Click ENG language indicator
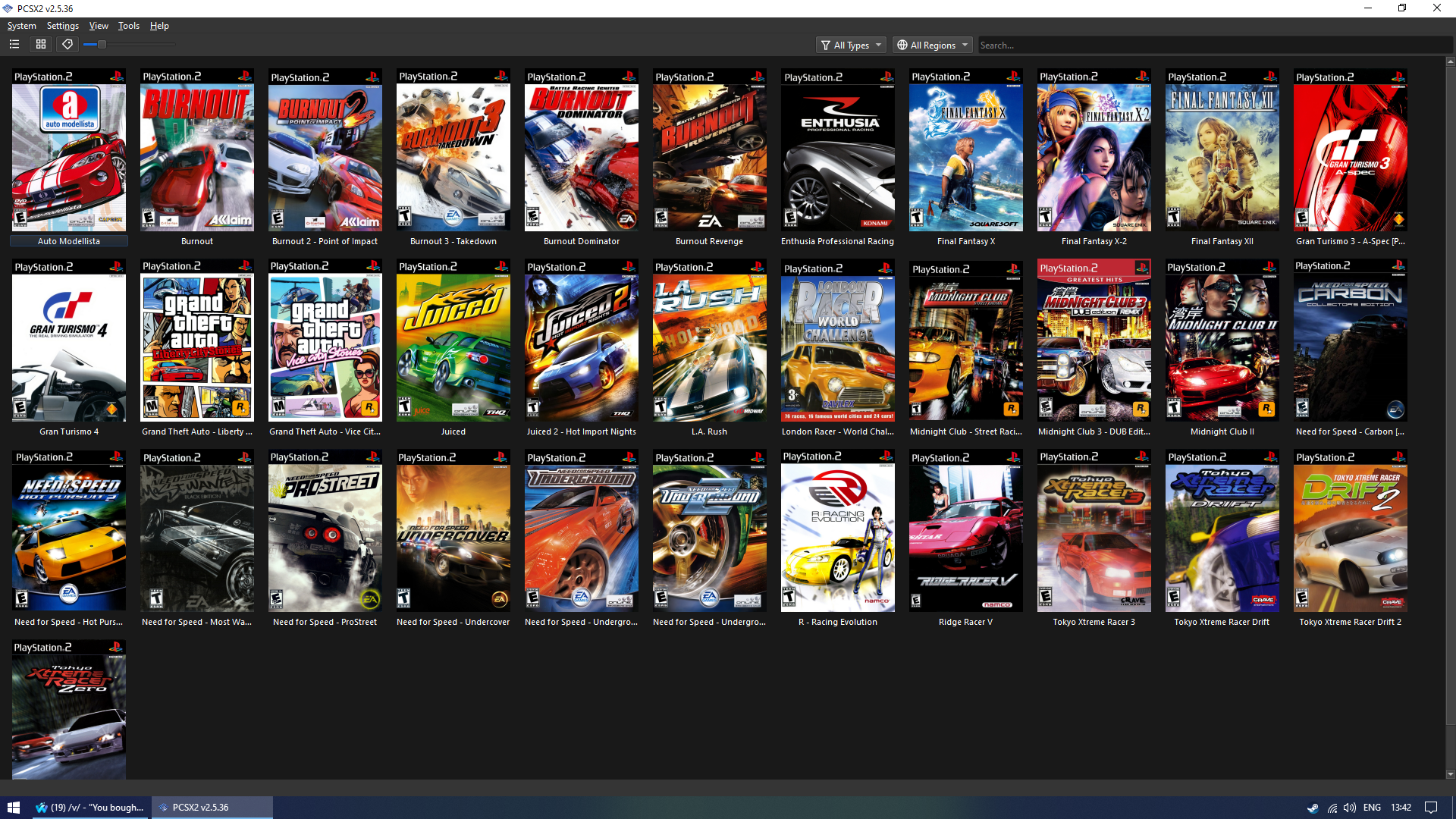Screen dimensions: 1456x819 (1372, 808)
